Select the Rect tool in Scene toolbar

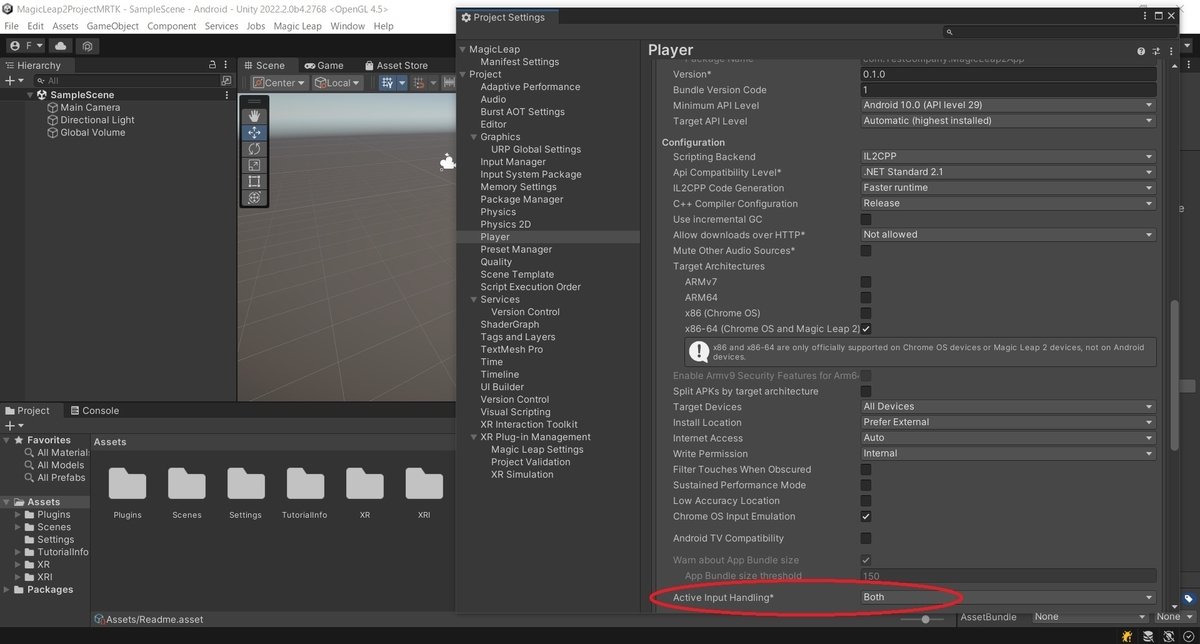click(254, 181)
